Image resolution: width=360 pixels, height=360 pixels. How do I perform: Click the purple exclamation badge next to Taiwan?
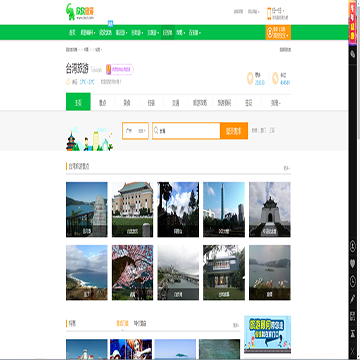click(x=108, y=69)
